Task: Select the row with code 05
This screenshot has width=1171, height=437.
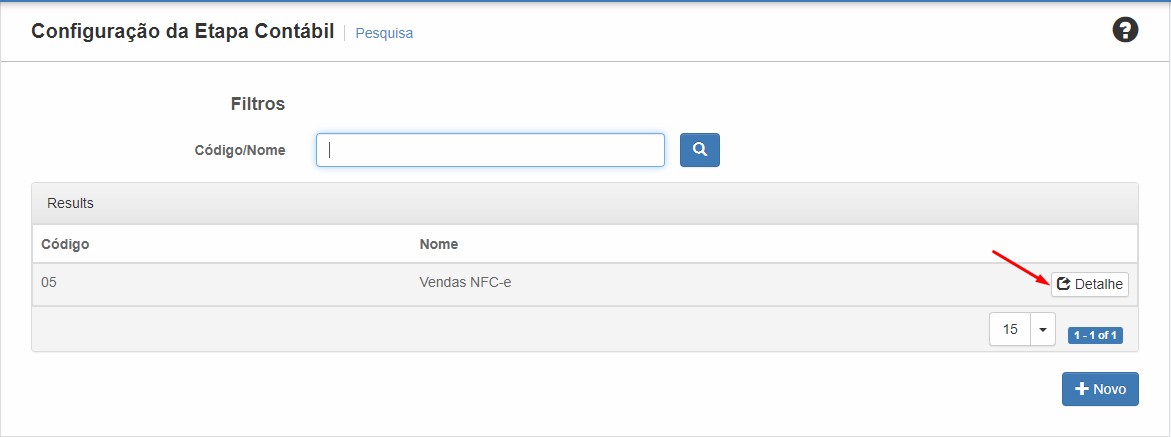Action: (x=49, y=283)
